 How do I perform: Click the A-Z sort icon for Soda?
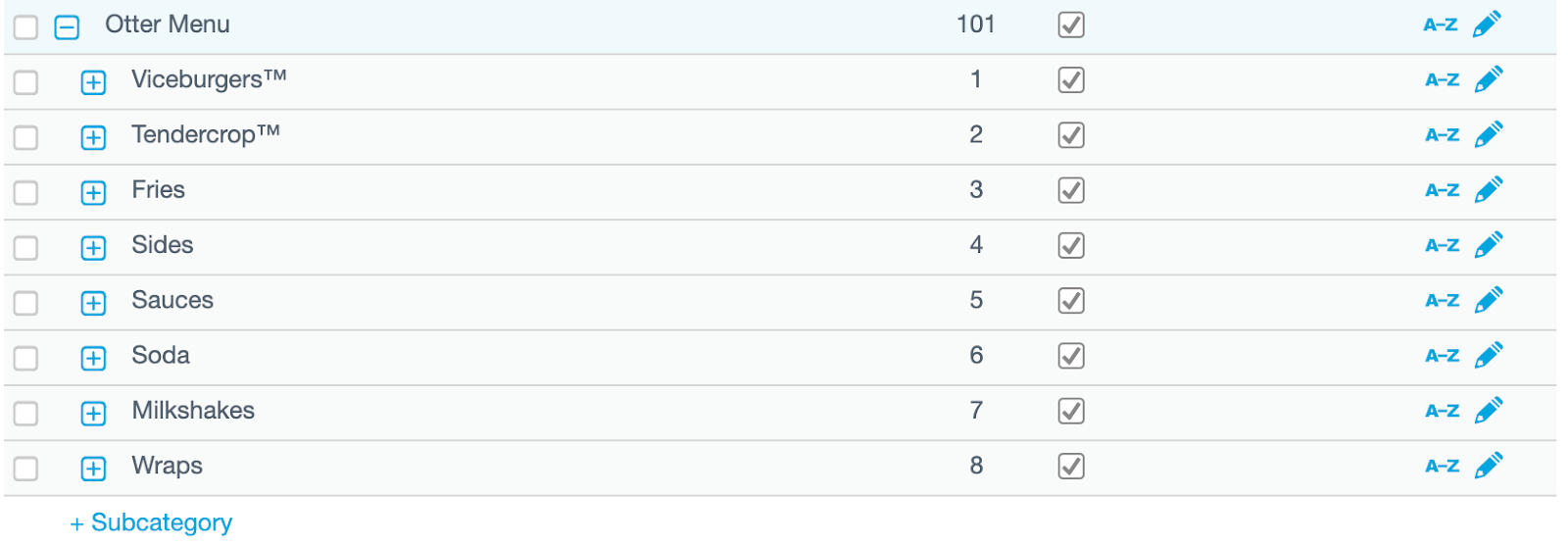point(1442,356)
